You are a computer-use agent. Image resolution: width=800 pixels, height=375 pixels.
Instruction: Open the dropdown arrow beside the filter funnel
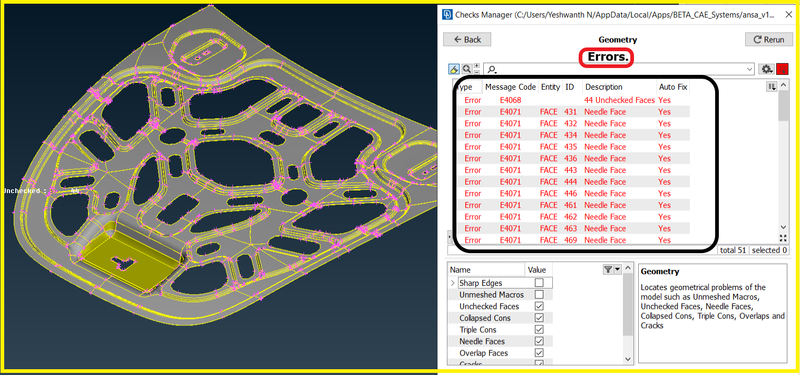coord(617,270)
